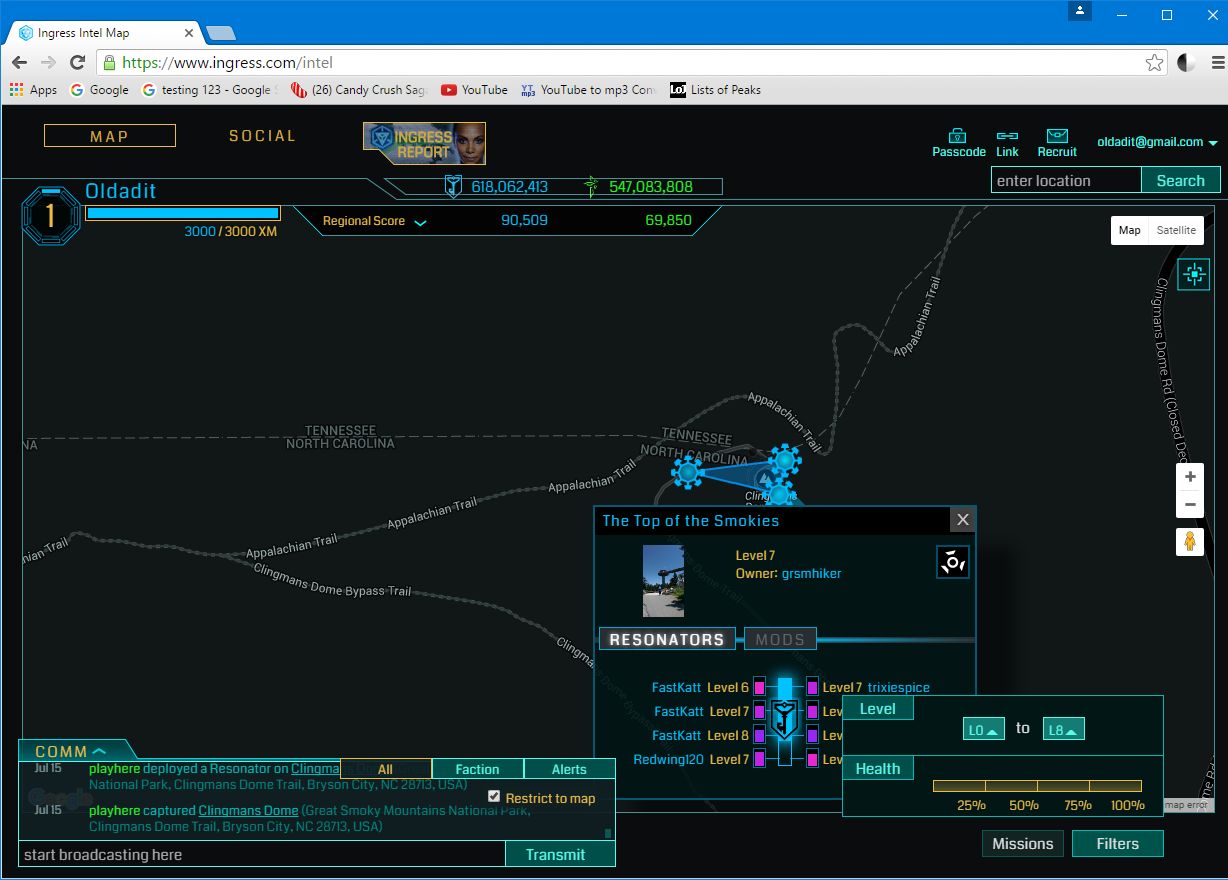Zoom out map with minus button

(1190, 505)
